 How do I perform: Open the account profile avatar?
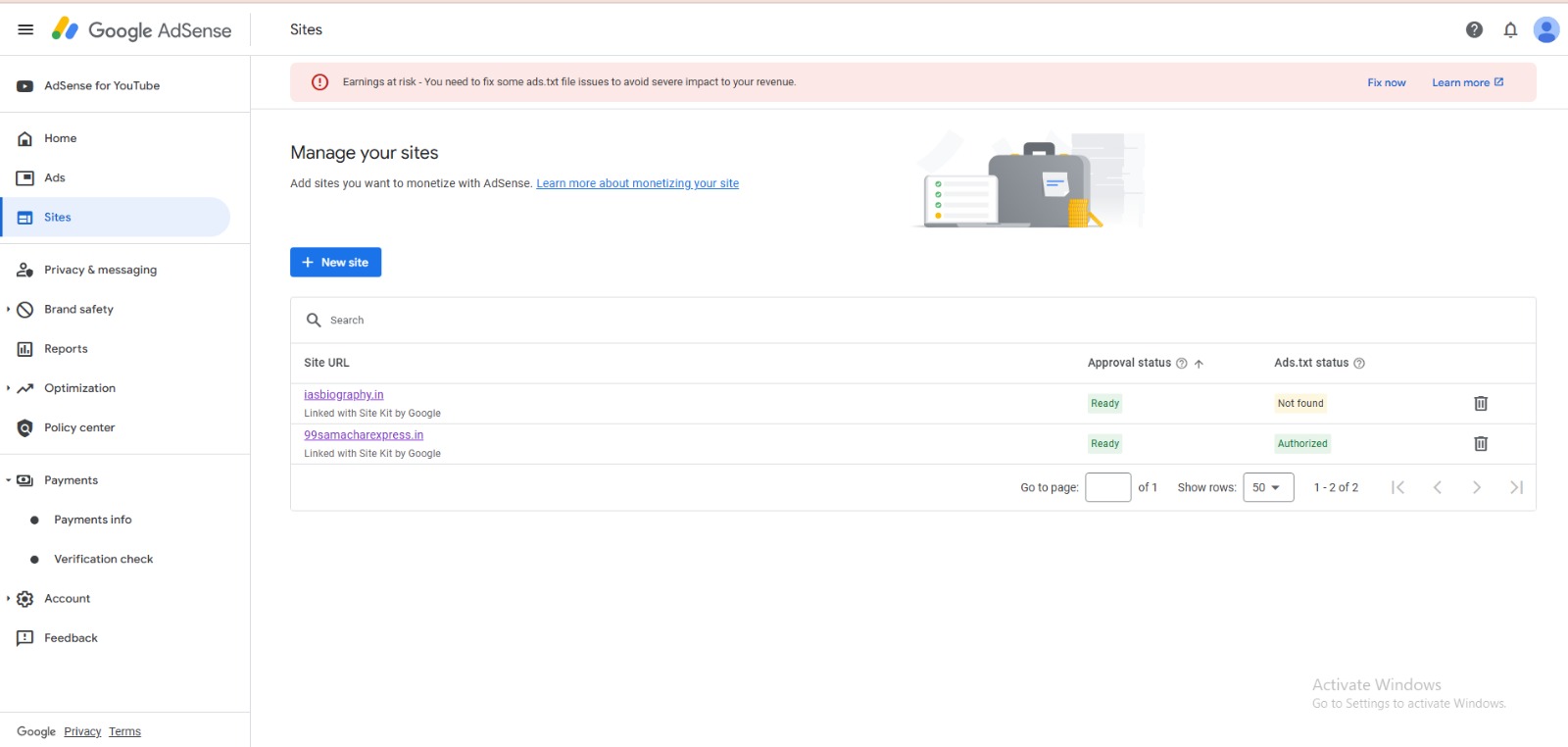click(1546, 29)
